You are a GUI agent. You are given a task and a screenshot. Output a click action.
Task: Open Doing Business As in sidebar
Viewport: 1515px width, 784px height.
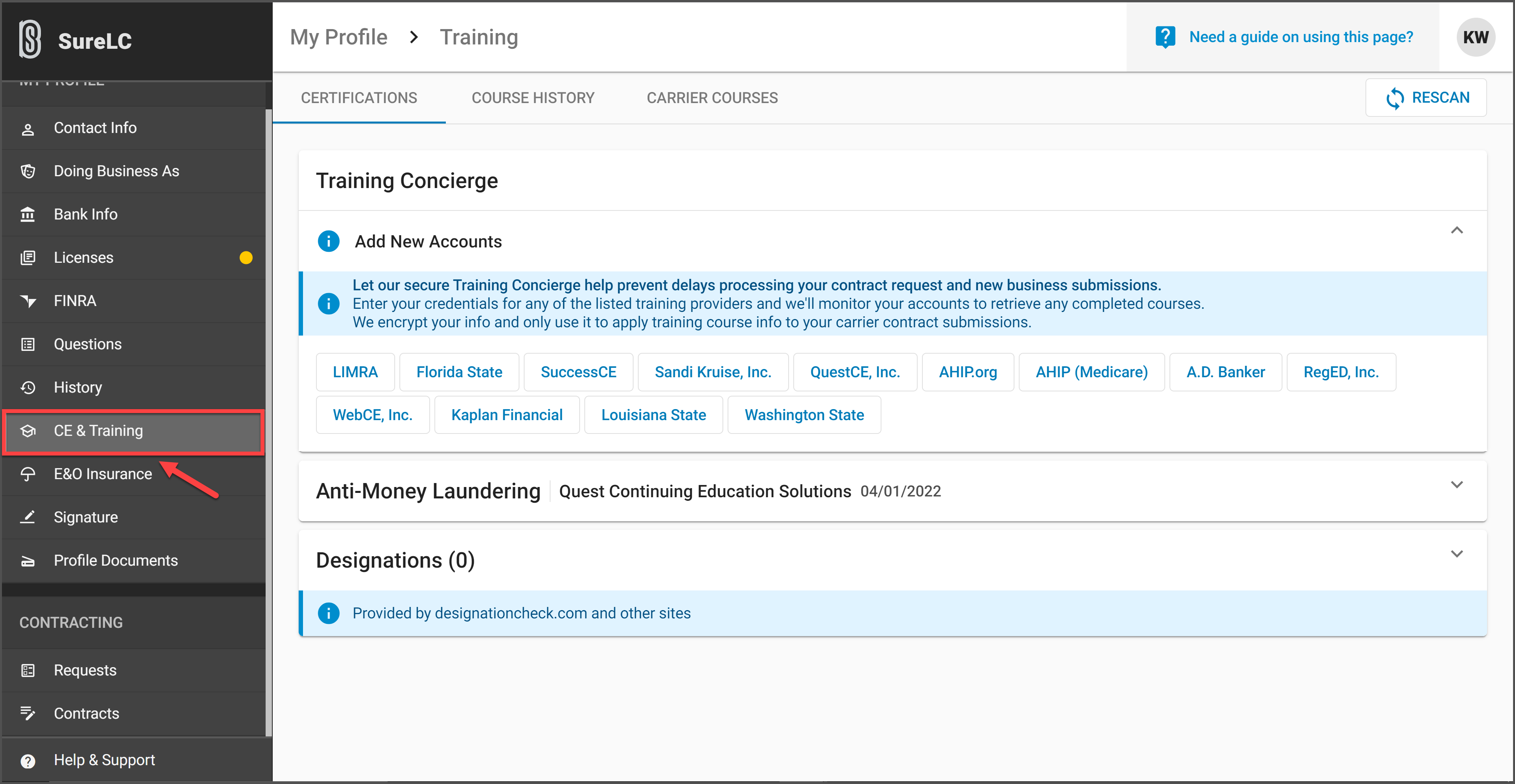[133, 171]
